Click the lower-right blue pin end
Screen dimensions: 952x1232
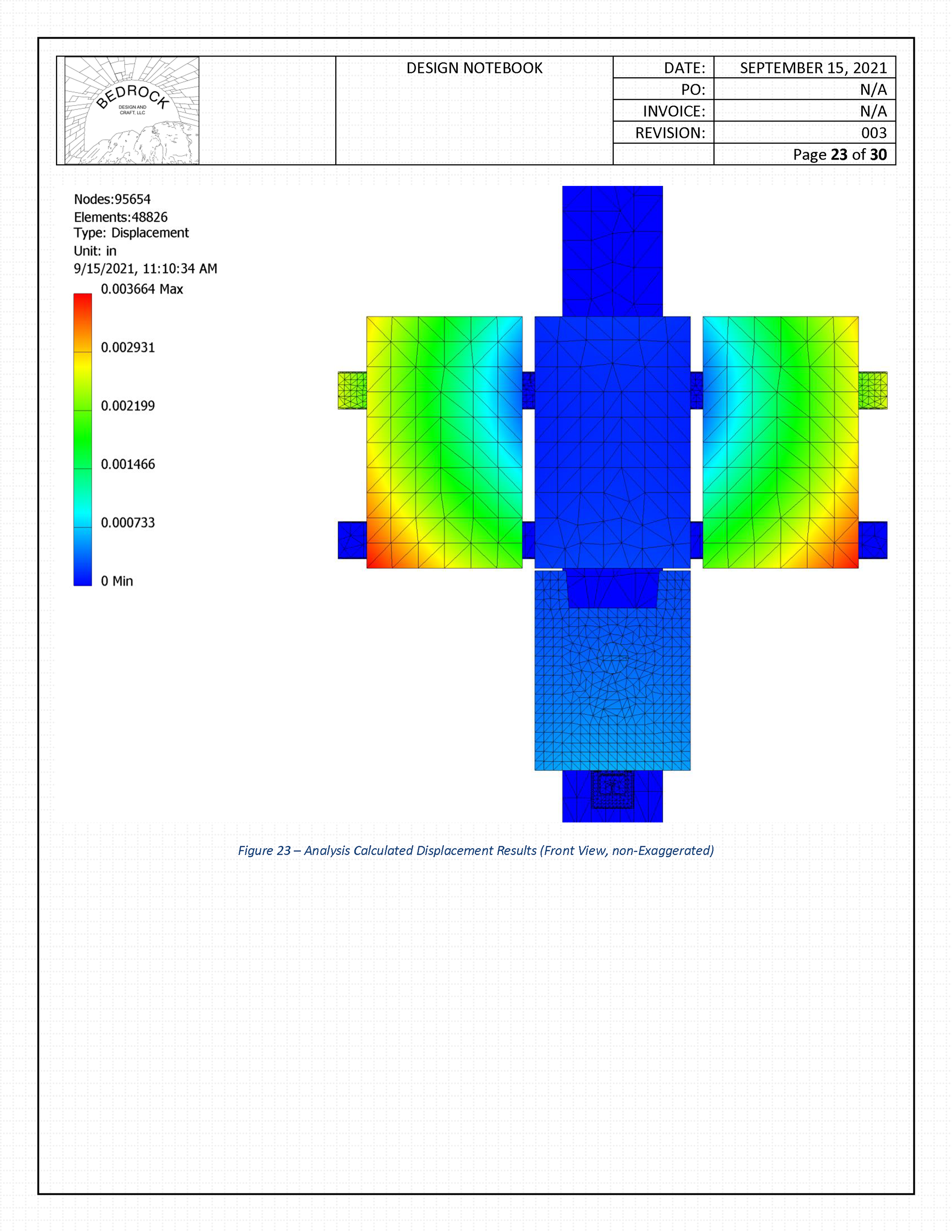(x=873, y=540)
